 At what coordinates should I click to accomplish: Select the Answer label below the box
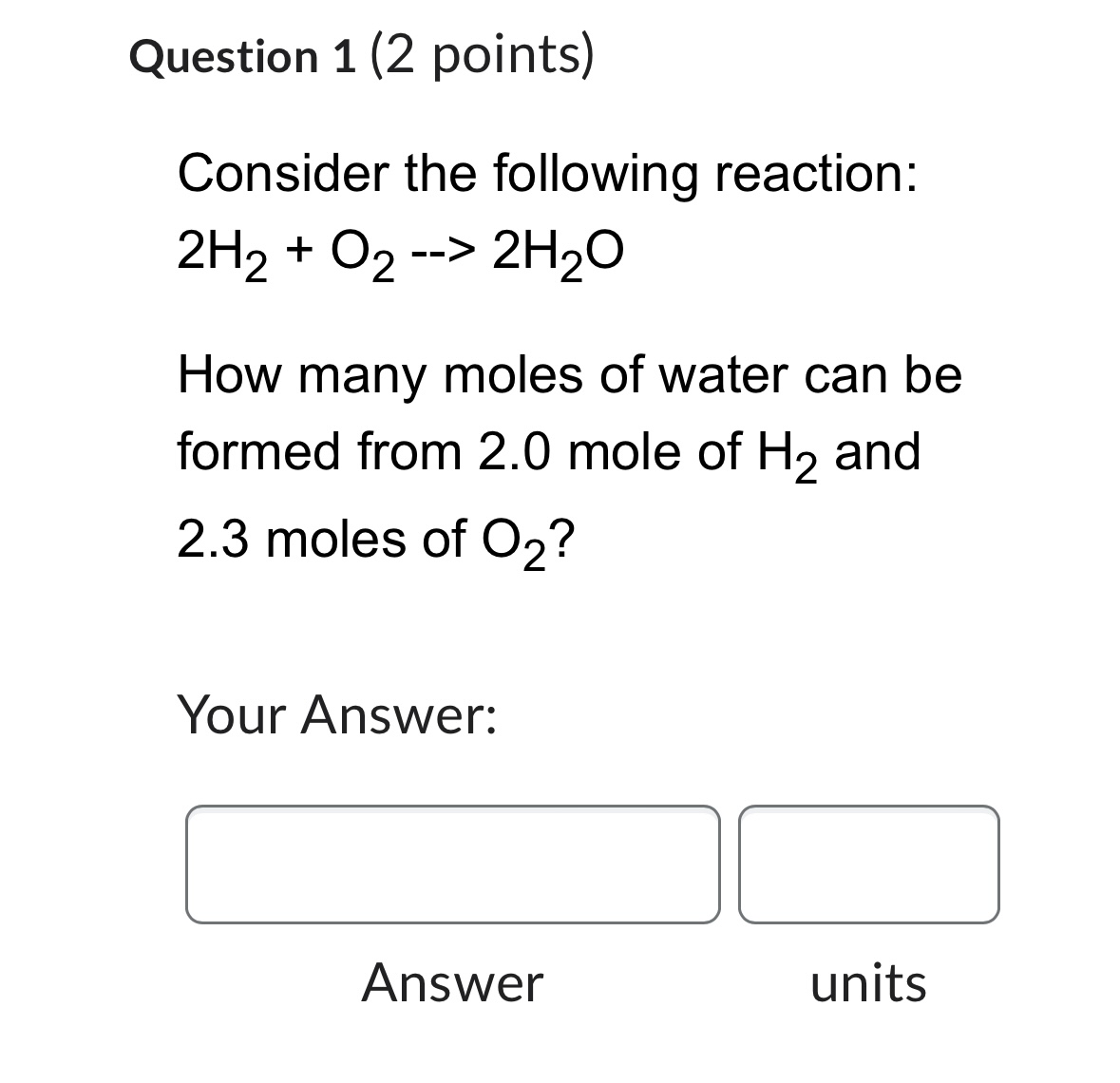point(453,983)
